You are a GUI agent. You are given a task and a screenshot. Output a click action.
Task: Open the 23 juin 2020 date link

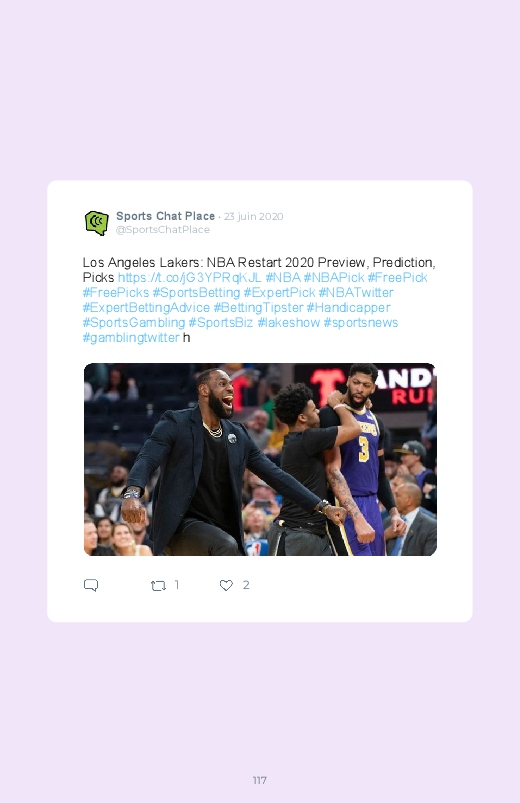[x=254, y=216]
